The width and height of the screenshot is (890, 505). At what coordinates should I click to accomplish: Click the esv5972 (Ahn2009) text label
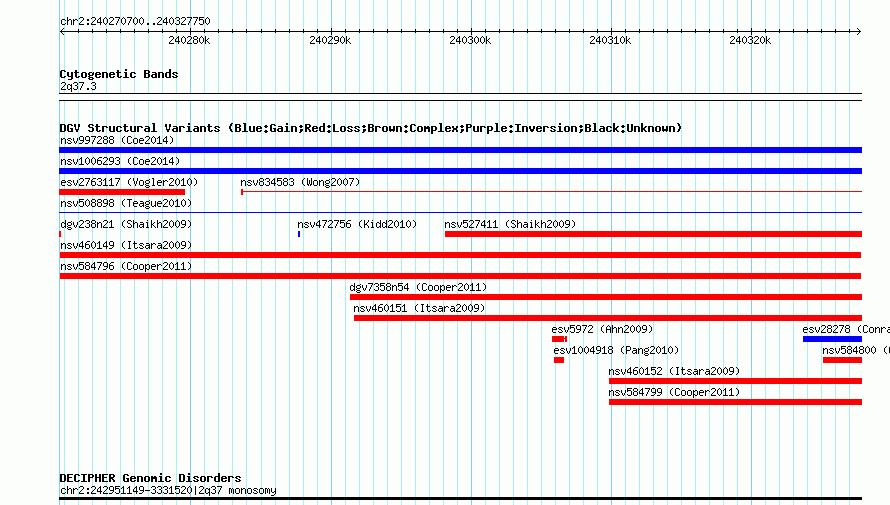click(x=602, y=329)
